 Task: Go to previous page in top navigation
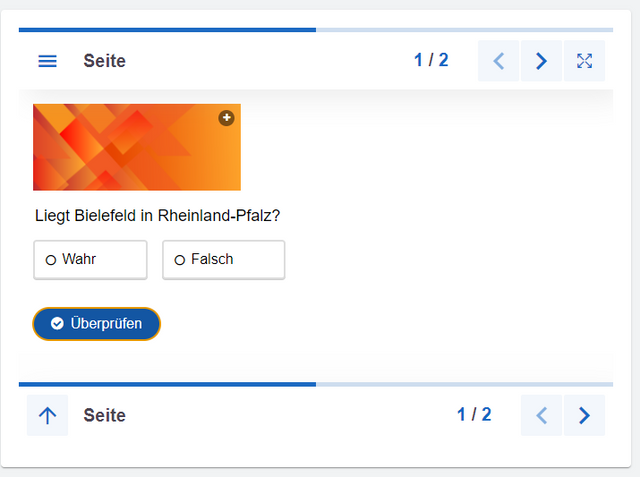498,61
